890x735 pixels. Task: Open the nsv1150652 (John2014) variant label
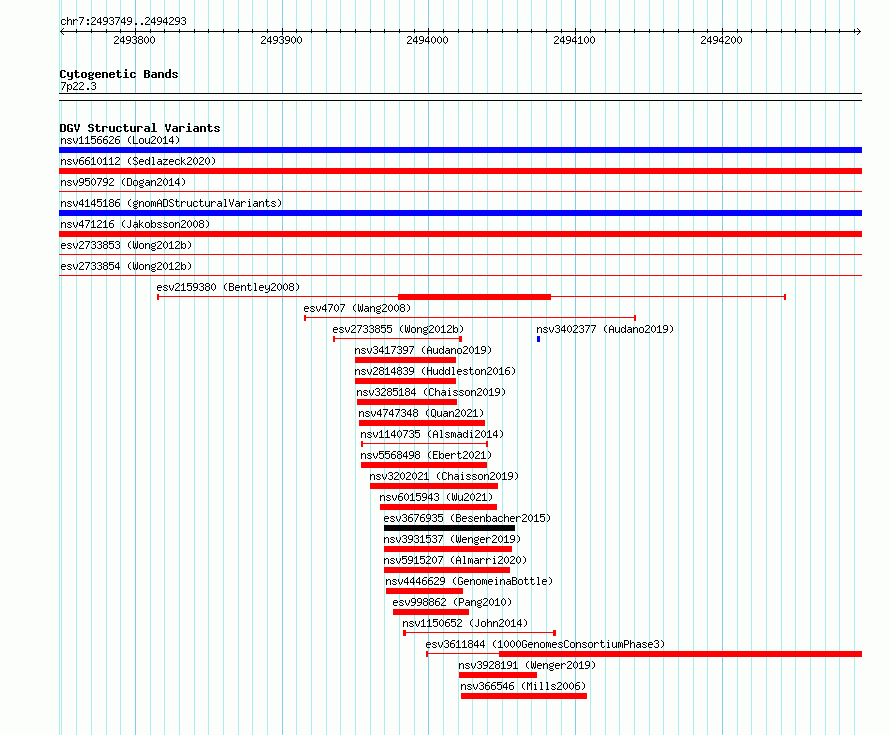click(465, 623)
